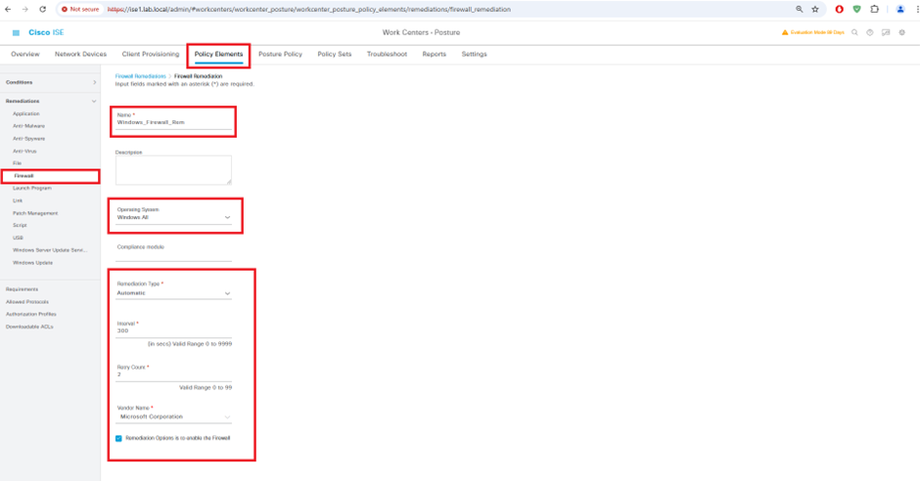The image size is (920, 481).
Task: Open the ISE notifications icon
Action: [886, 32]
